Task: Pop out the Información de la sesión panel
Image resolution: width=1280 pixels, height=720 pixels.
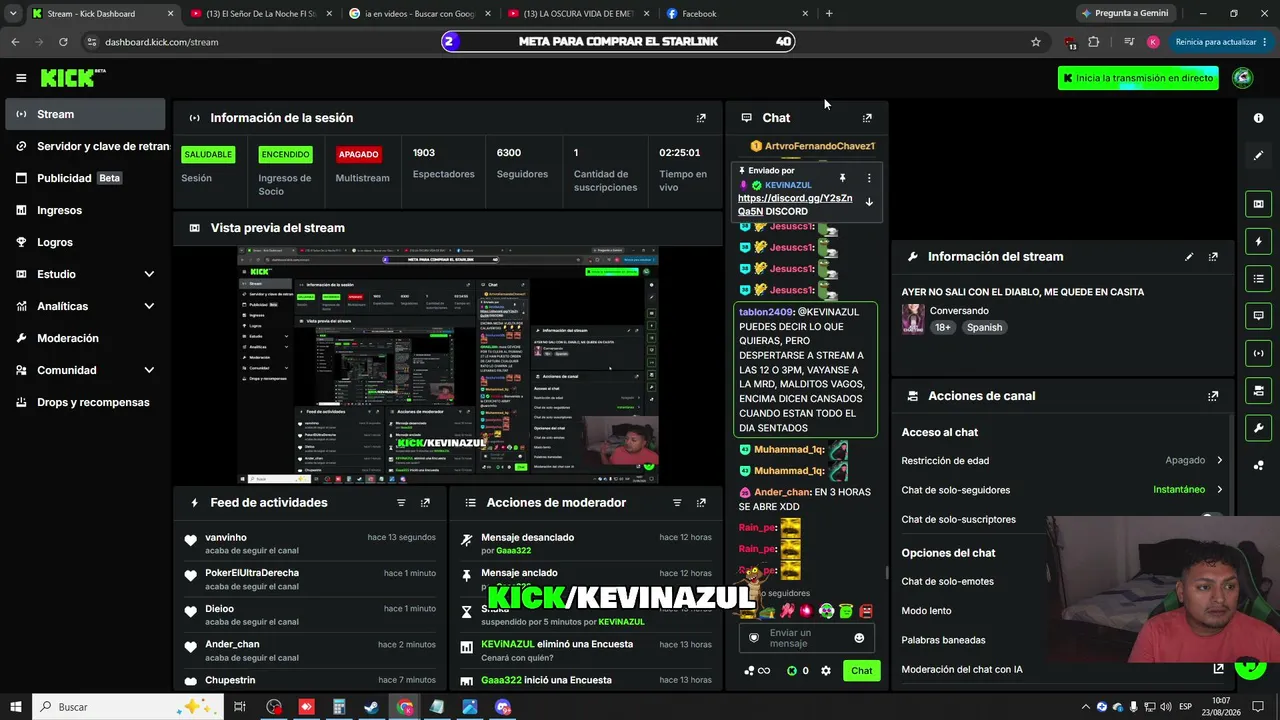Action: (x=701, y=118)
